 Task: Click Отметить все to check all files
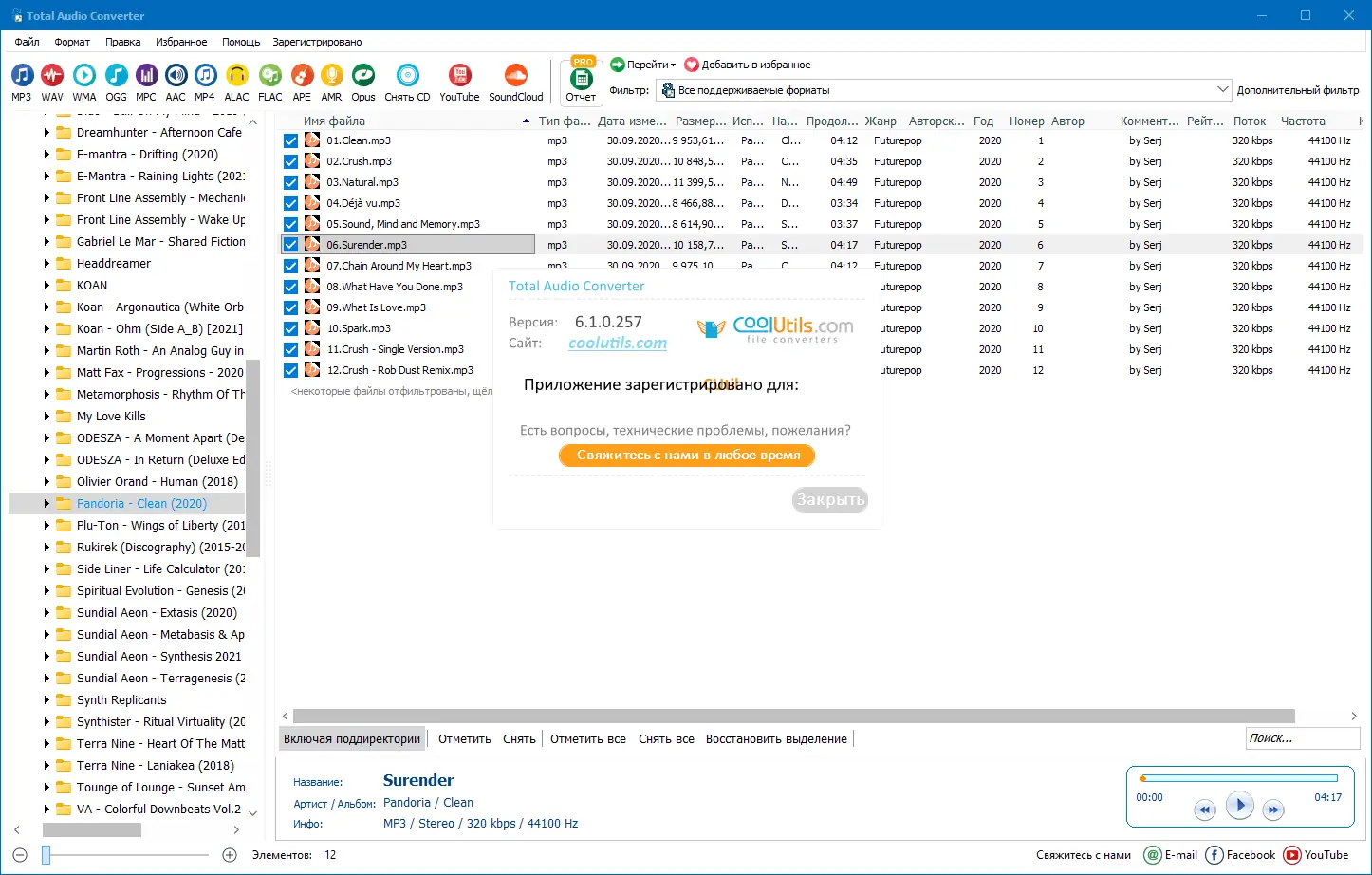[588, 739]
